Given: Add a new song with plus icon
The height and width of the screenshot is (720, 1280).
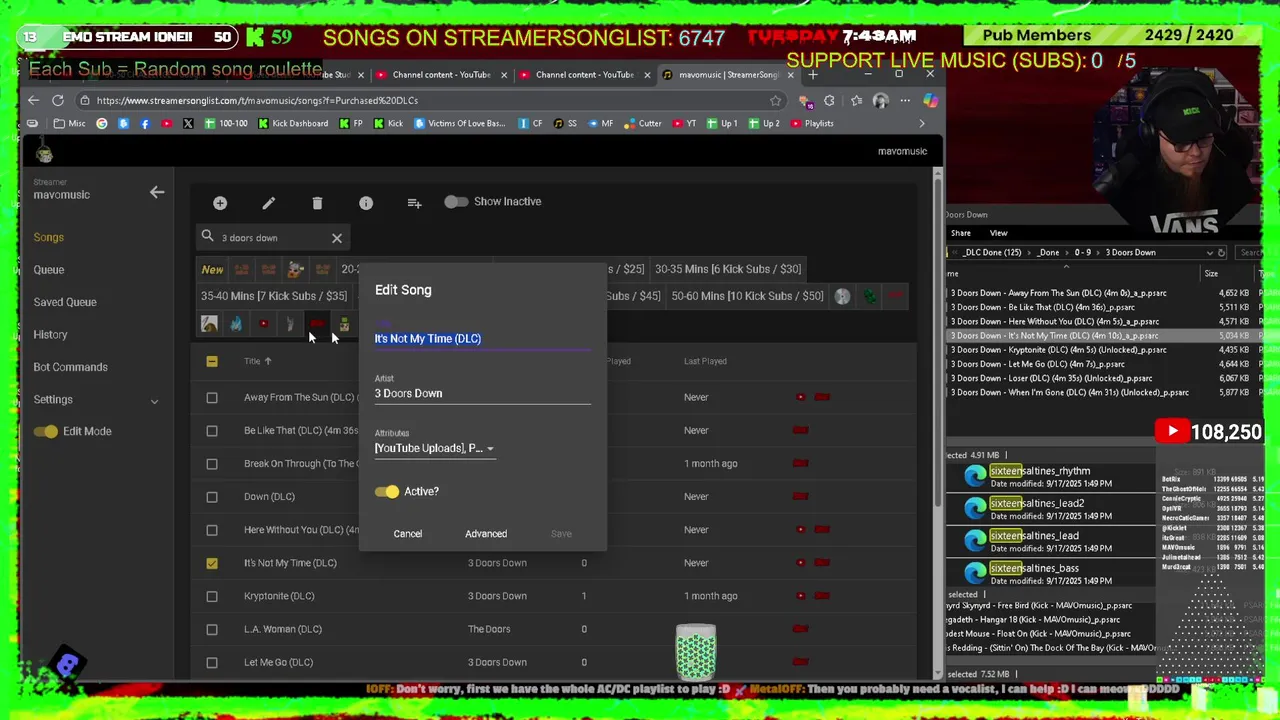Looking at the screenshot, I should [x=220, y=203].
